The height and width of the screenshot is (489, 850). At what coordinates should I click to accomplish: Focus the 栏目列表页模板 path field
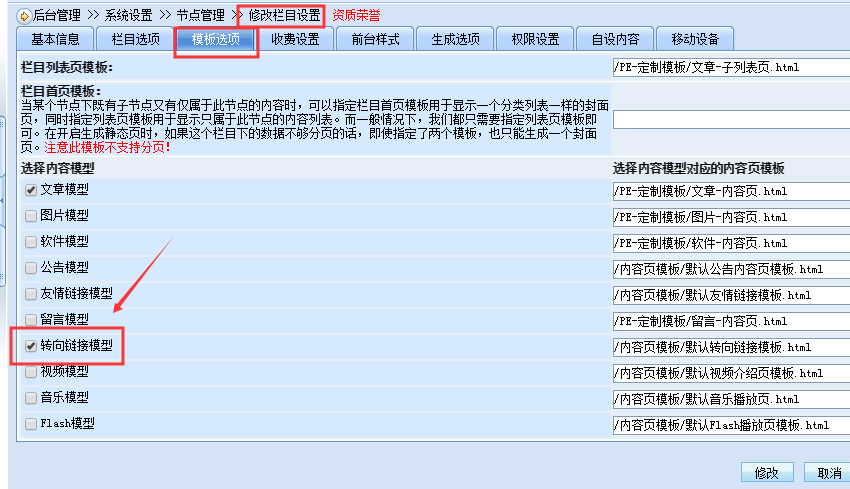click(730, 68)
